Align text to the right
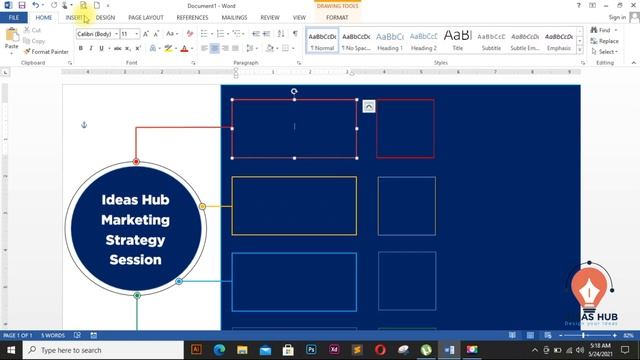The image size is (640, 360). coord(225,49)
